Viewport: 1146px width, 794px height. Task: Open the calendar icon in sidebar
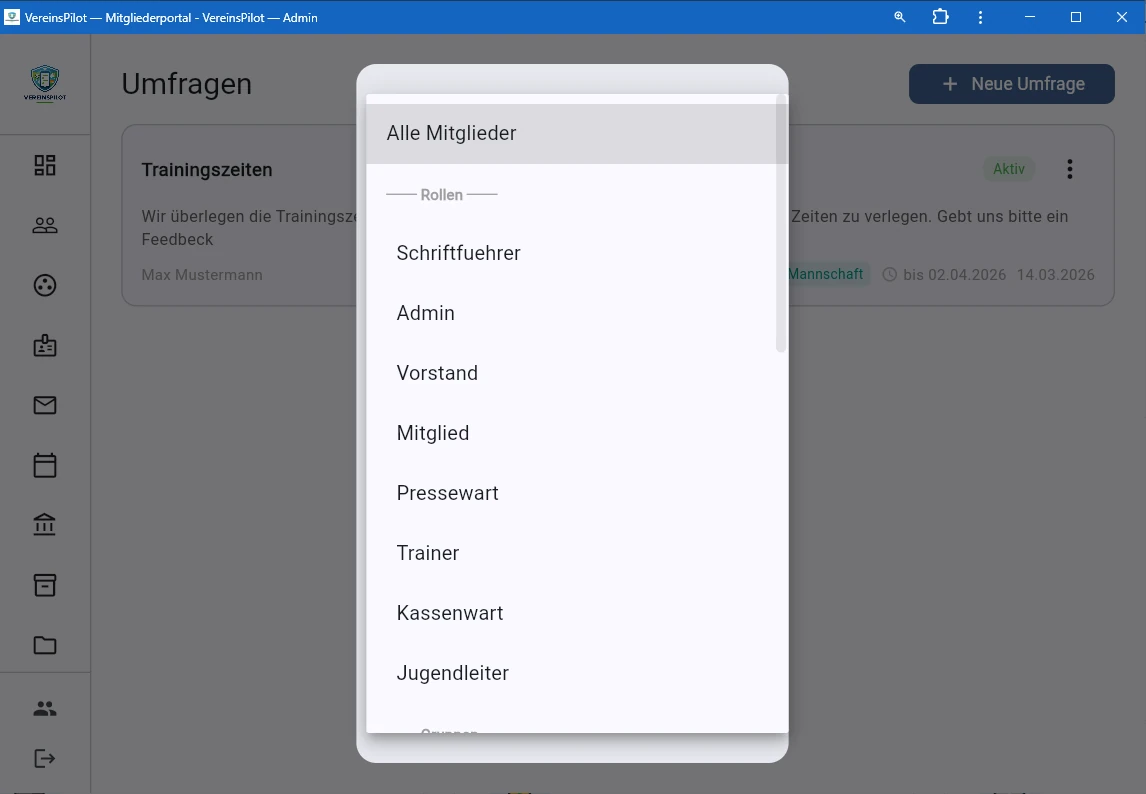[44, 465]
